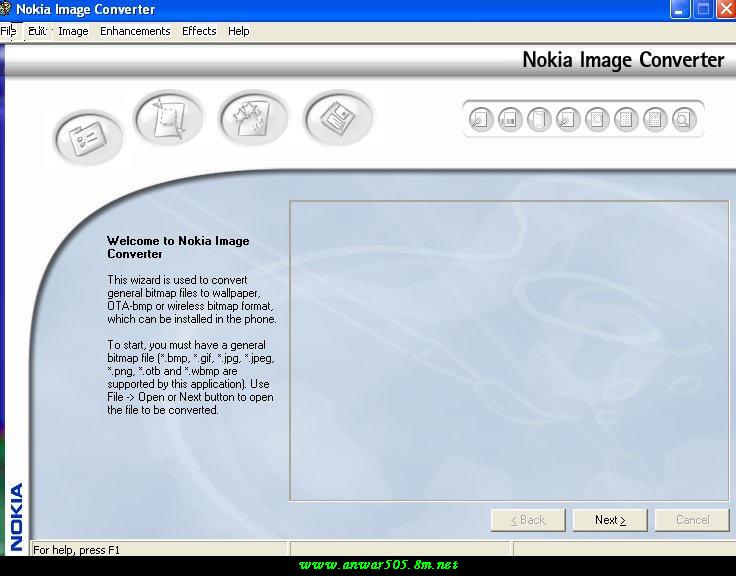Click 'For help, press F1' status text
The height and width of the screenshot is (576, 736).
(x=77, y=550)
